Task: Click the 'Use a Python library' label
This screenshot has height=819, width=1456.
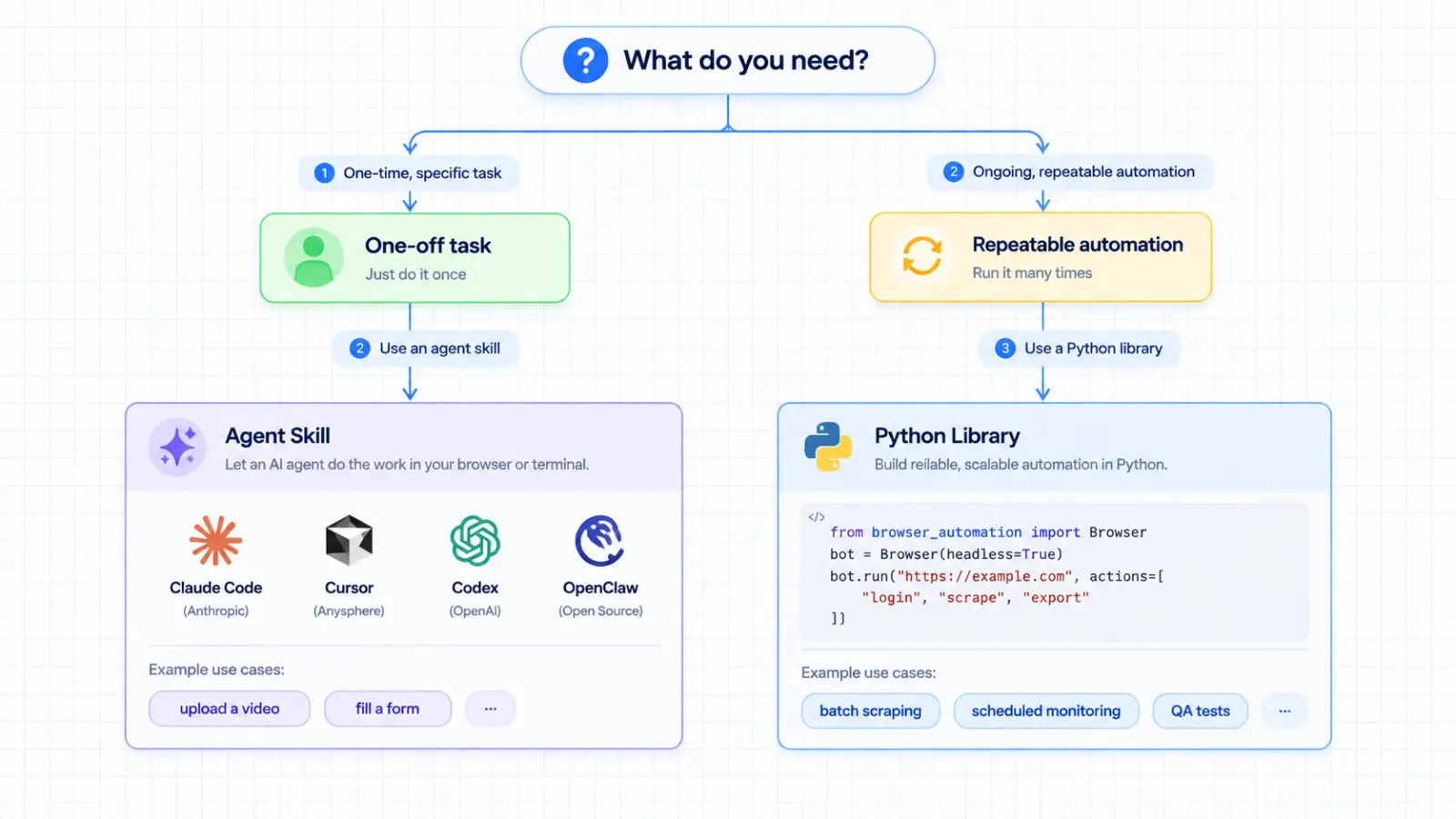Action: click(x=1094, y=349)
